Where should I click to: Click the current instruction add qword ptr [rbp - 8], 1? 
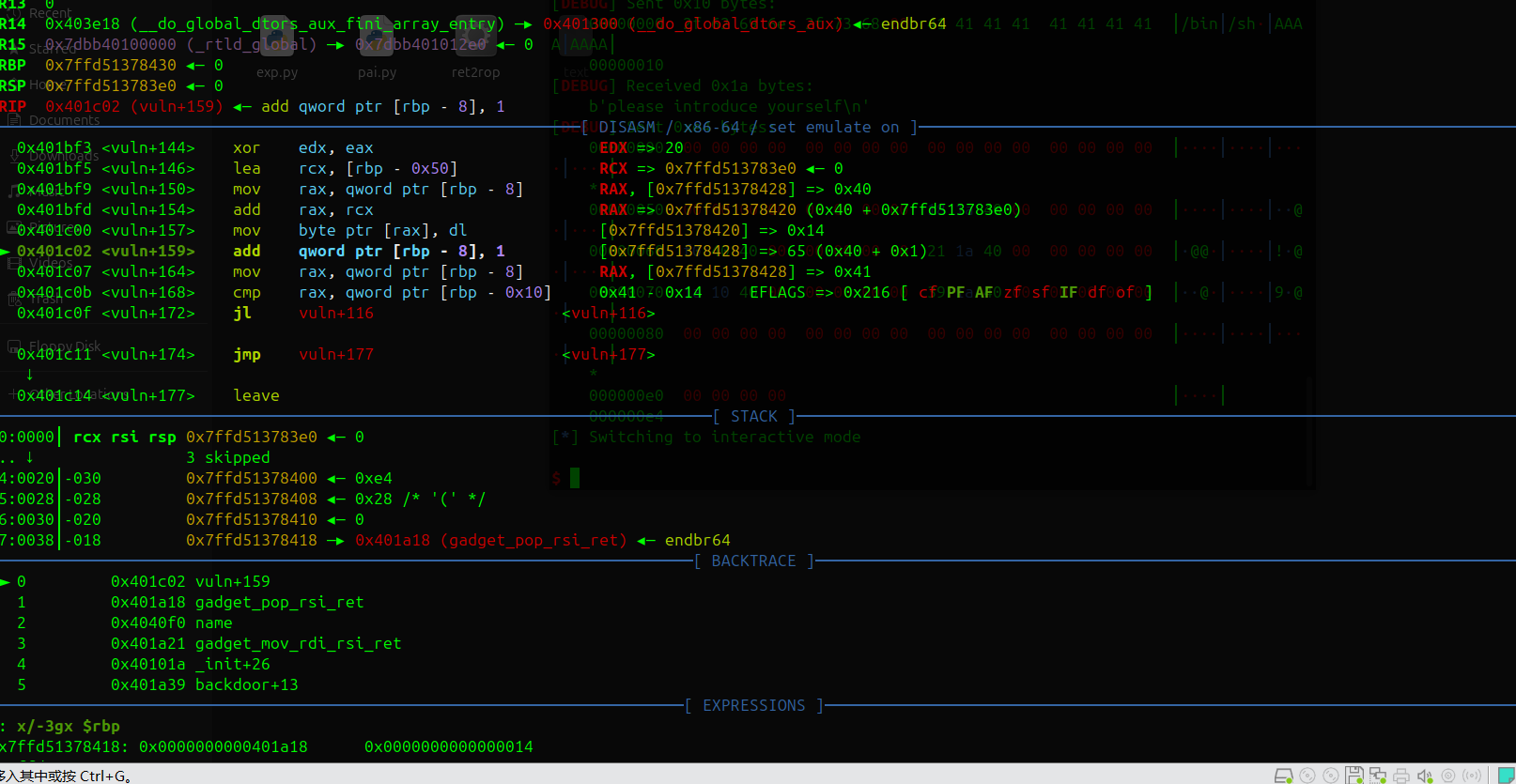[369, 251]
